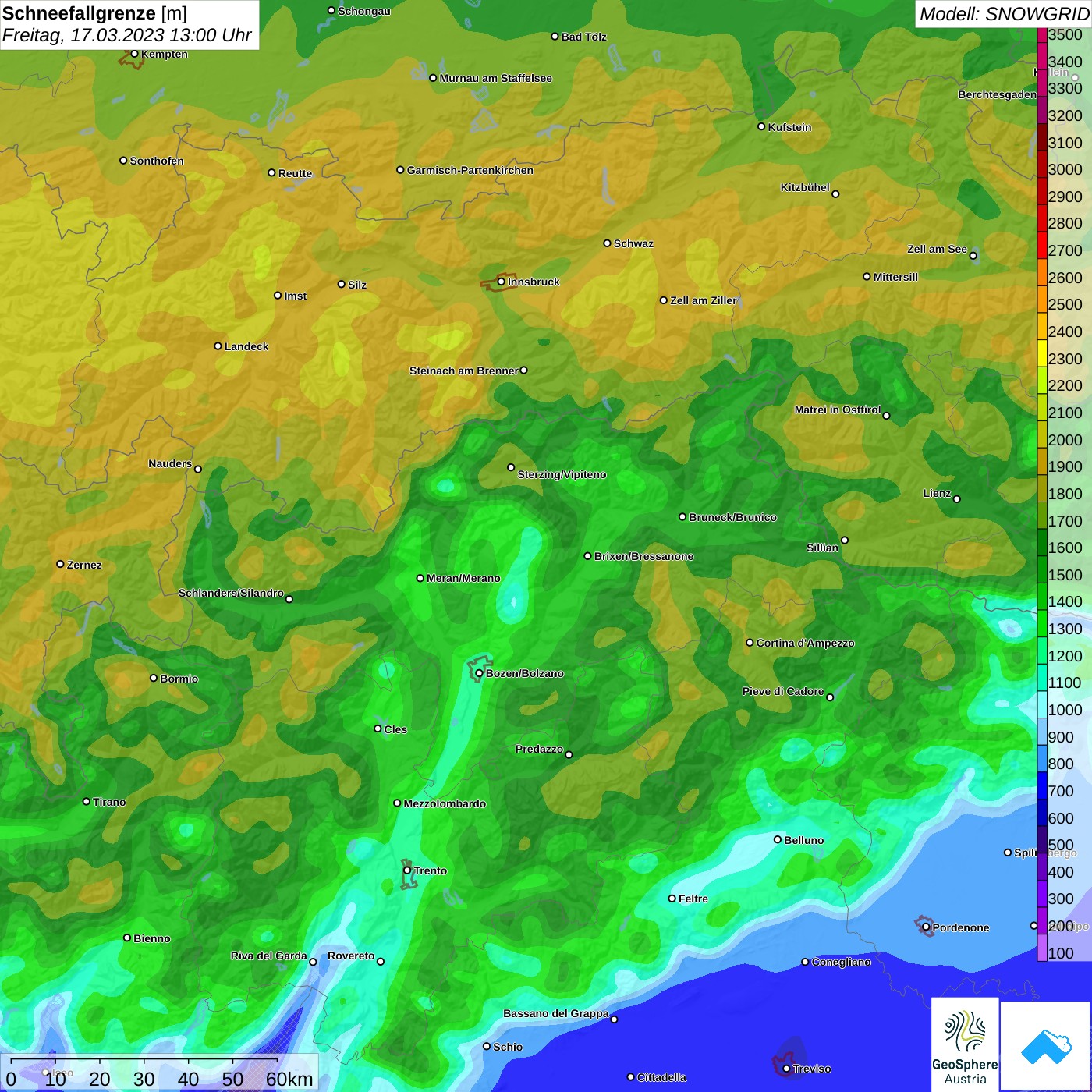1092x1092 pixels.
Task: Click the Cittadella label
Action: click(x=661, y=1077)
